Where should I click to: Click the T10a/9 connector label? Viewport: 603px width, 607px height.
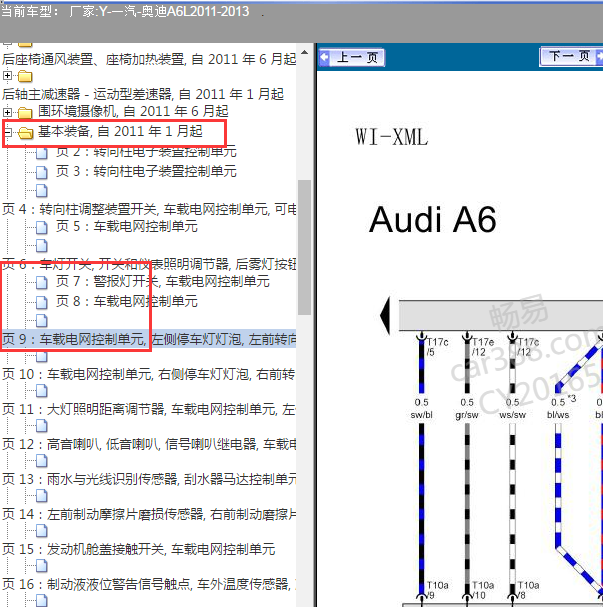point(437,590)
